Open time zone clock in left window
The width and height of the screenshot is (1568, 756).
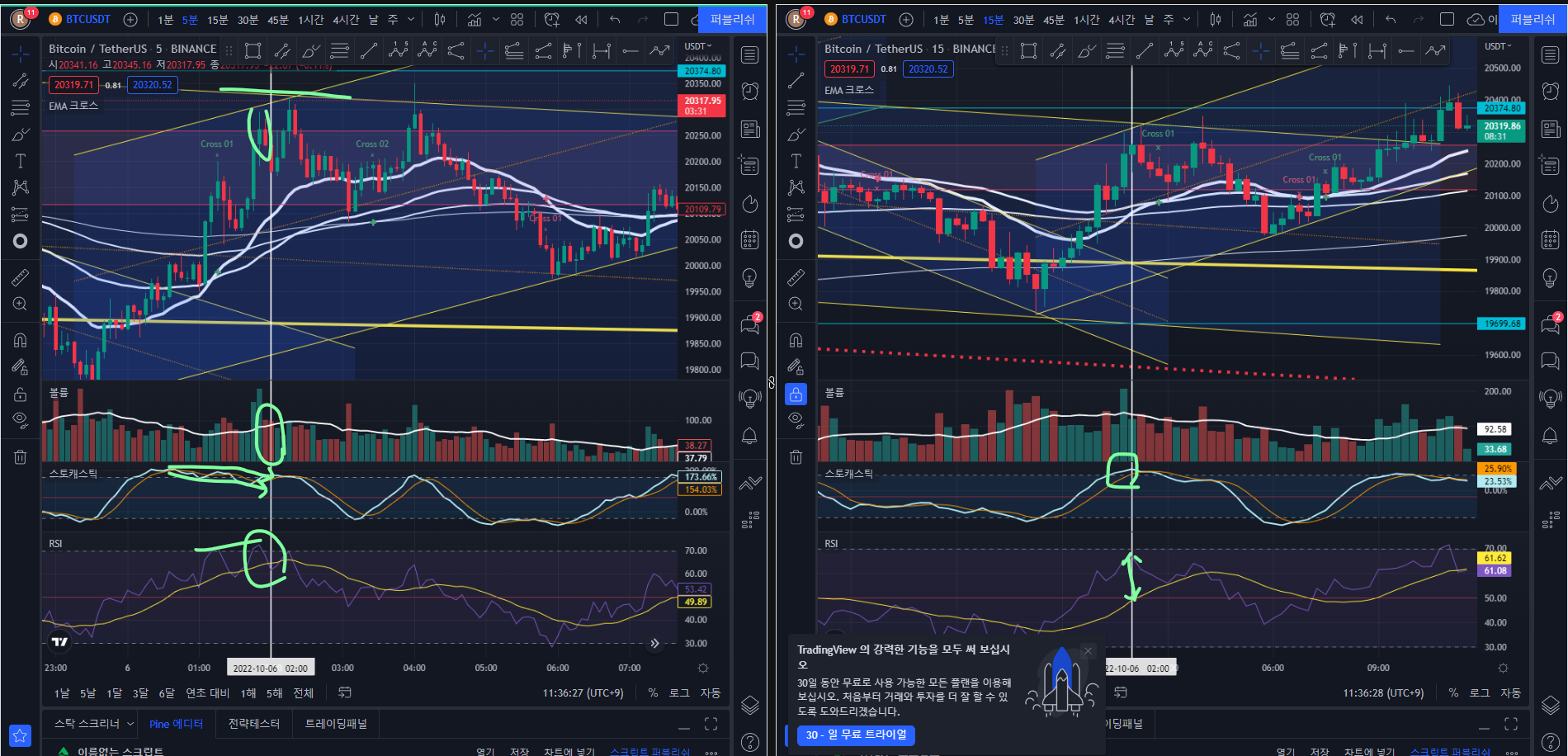pos(583,692)
